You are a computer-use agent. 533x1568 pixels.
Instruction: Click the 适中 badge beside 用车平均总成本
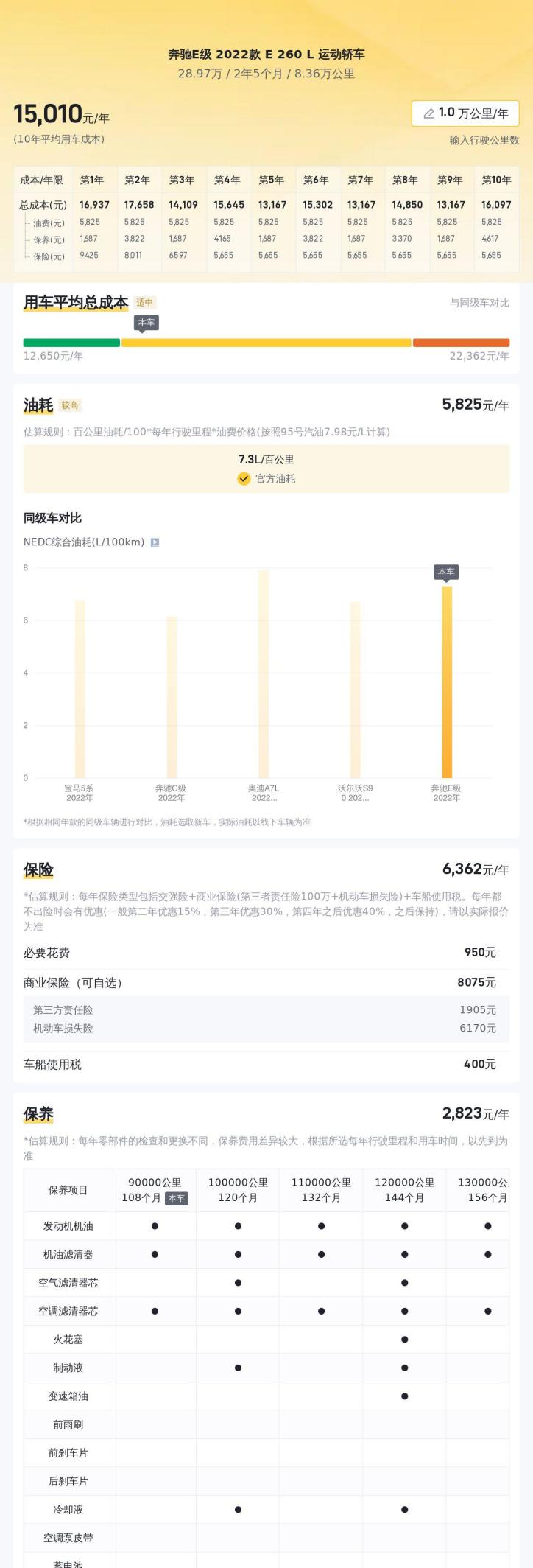point(145,302)
